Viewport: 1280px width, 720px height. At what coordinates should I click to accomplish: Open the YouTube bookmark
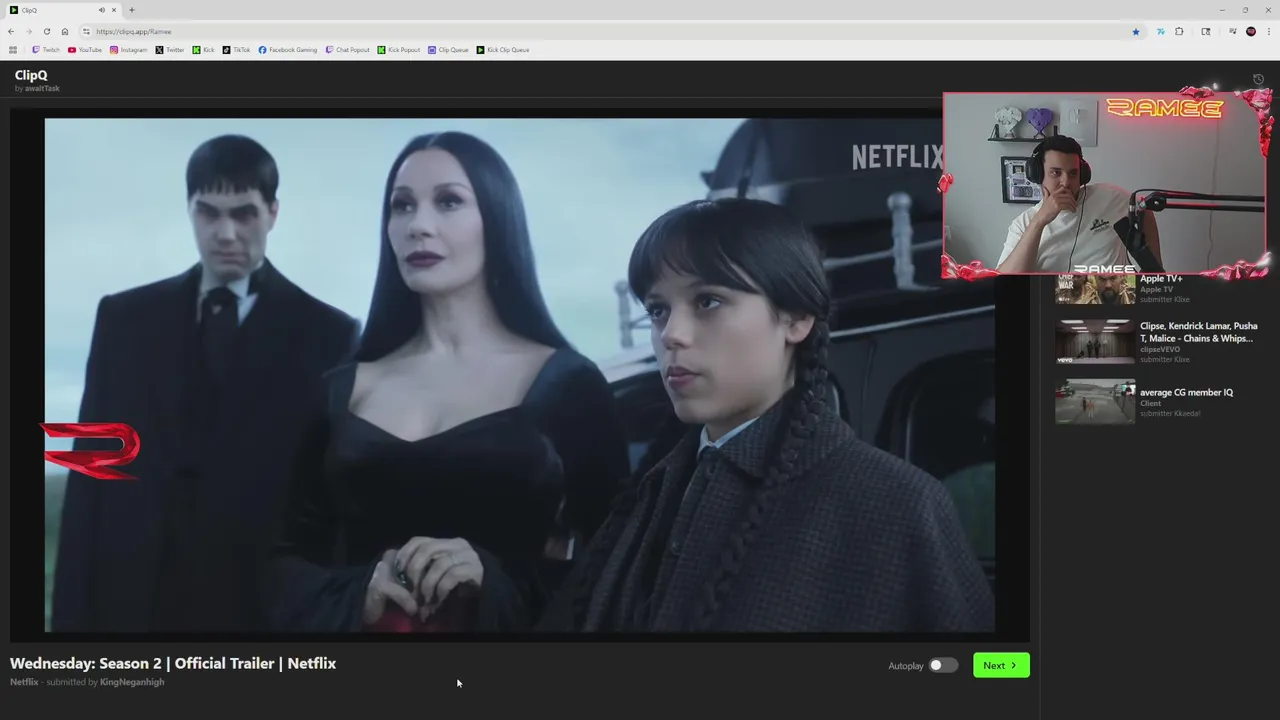(85, 50)
